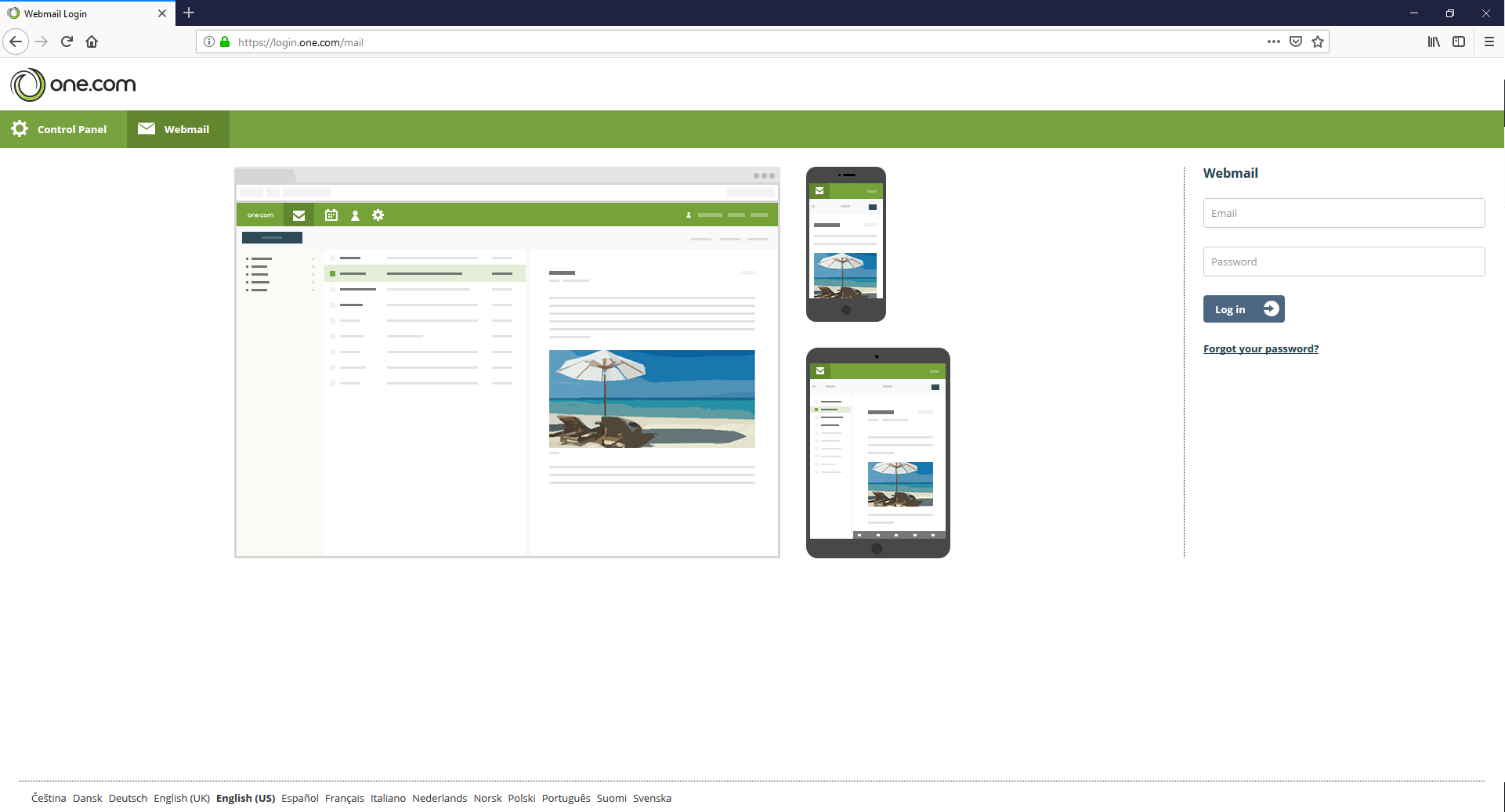Click the one.com logo
Image resolution: width=1505 pixels, height=812 pixels.
click(72, 85)
